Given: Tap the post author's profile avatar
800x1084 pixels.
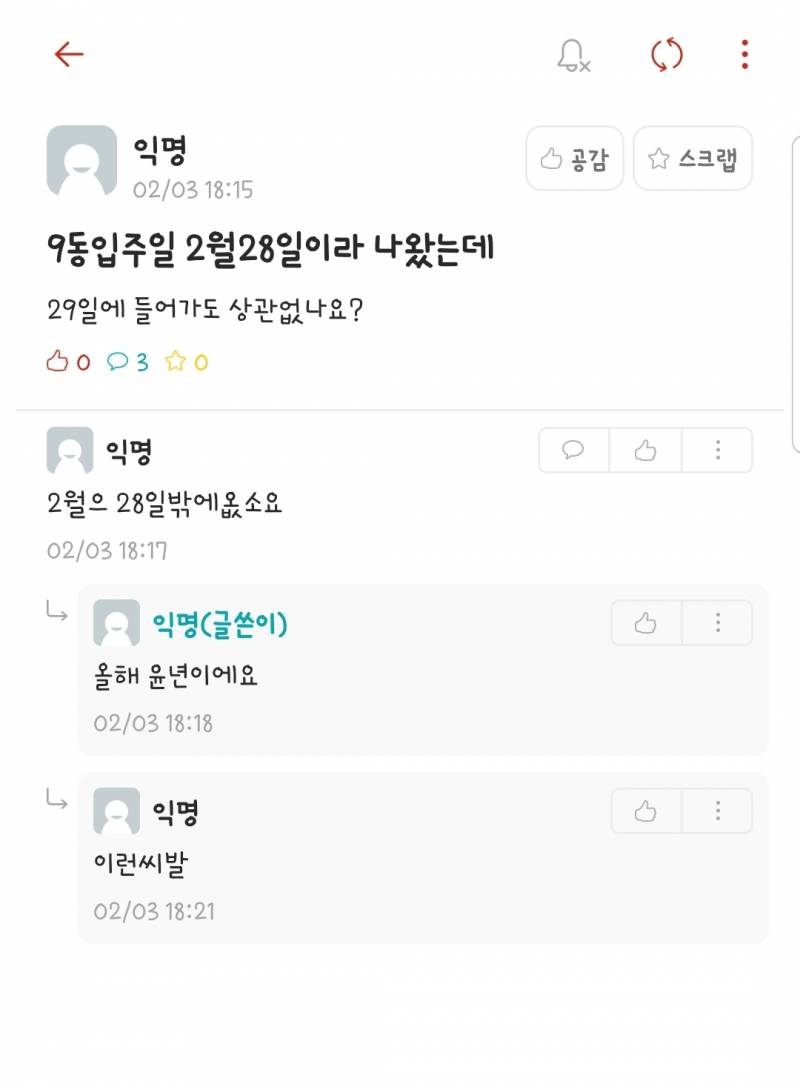Looking at the screenshot, I should tap(80, 160).
